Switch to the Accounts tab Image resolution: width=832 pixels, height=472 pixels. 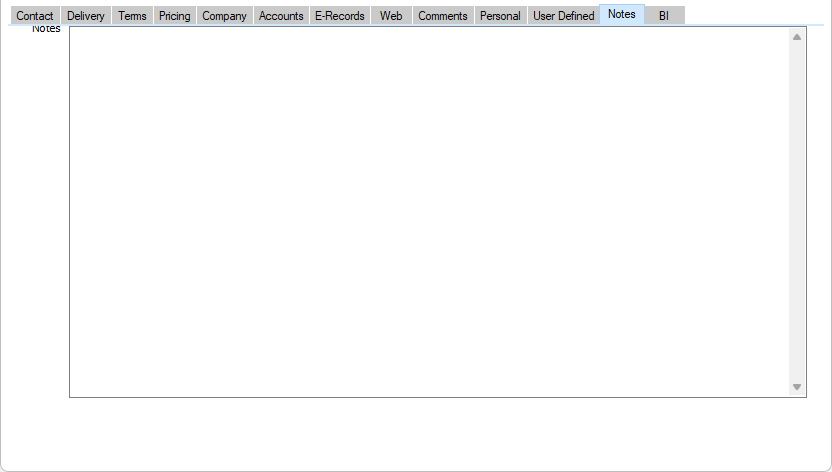(281, 15)
